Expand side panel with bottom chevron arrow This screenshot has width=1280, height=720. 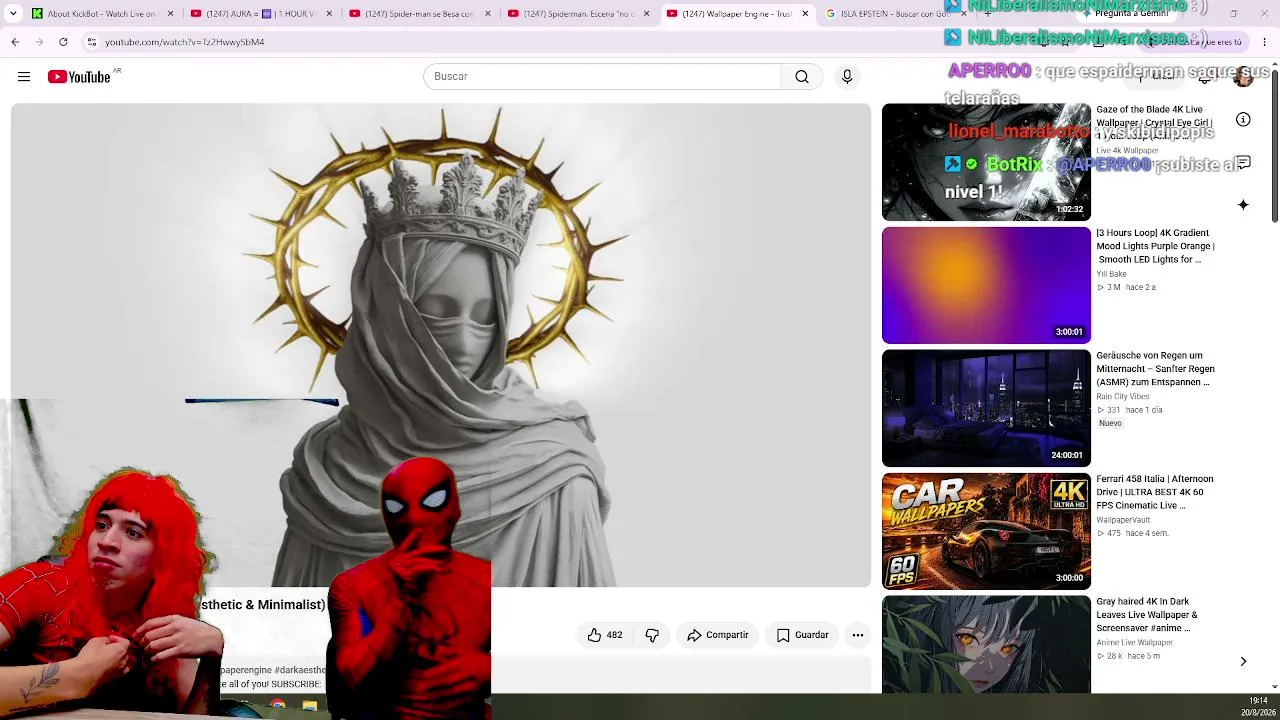(x=1243, y=662)
